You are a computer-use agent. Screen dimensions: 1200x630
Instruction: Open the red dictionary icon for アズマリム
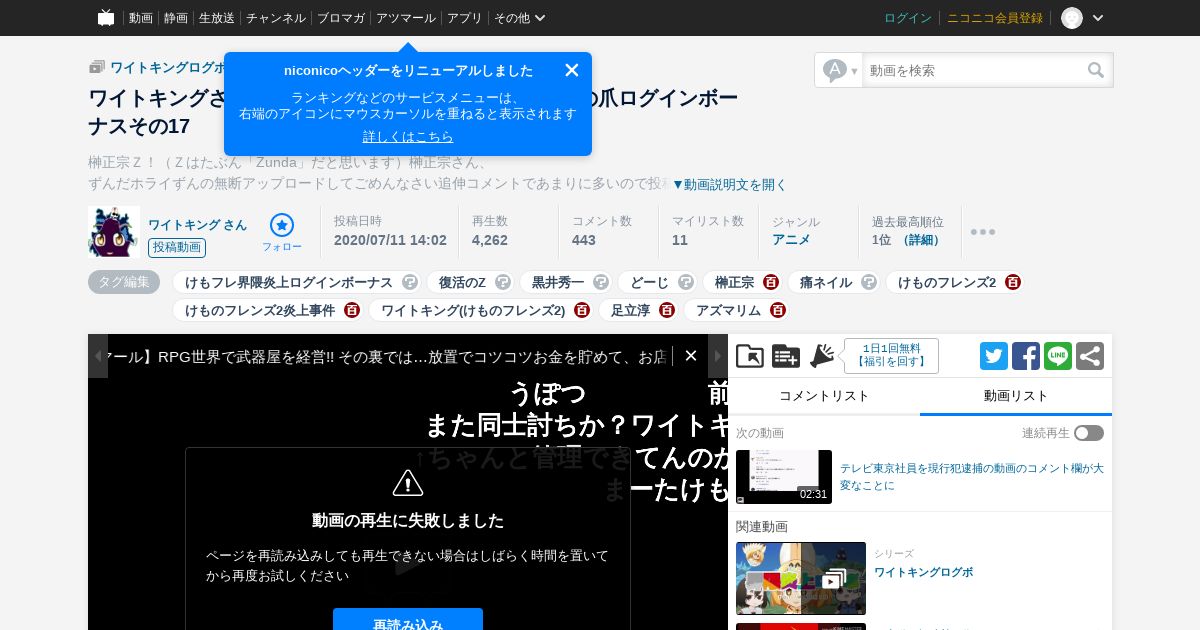coord(778,311)
